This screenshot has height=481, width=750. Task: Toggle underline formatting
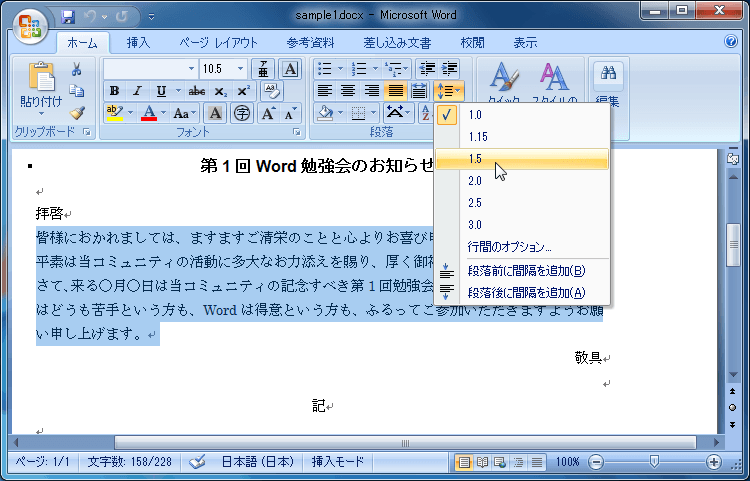(x=161, y=91)
